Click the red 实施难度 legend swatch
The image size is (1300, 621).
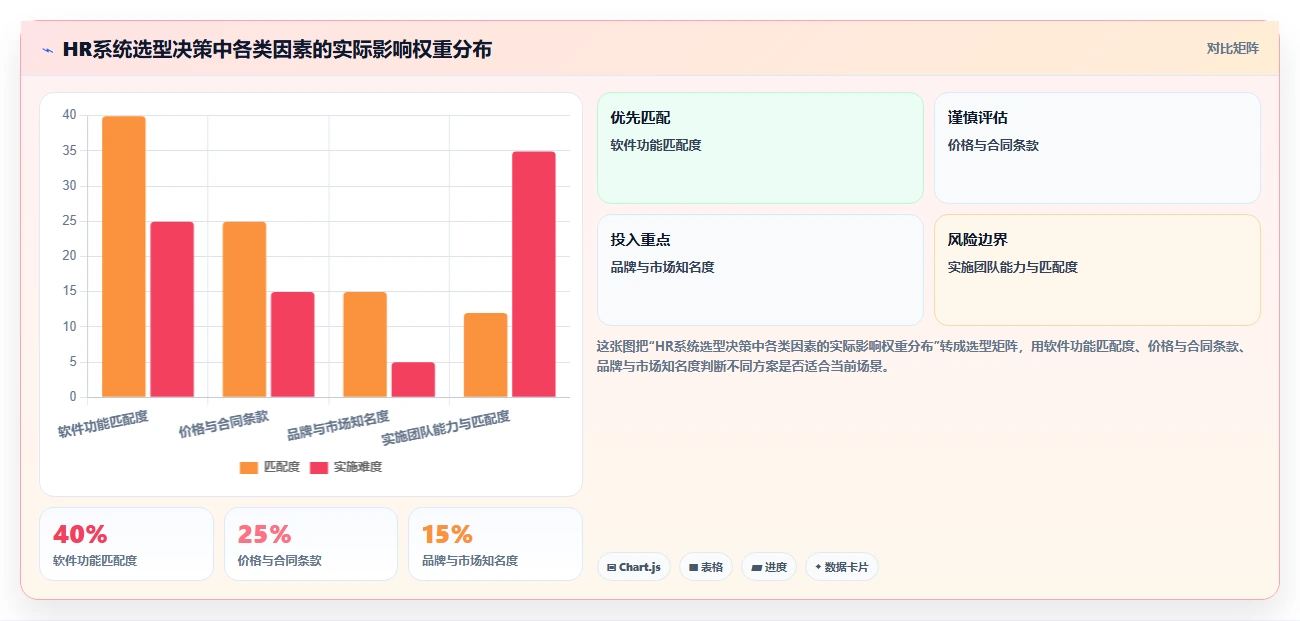click(319, 467)
